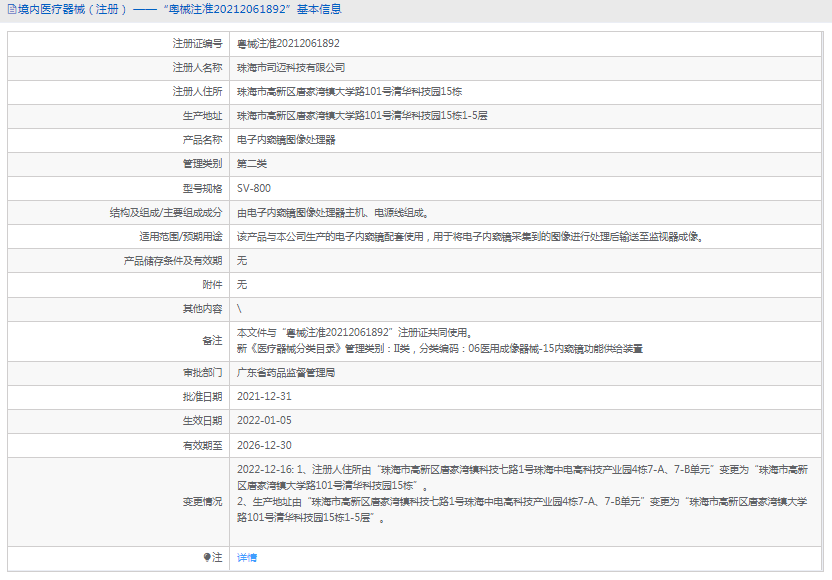The width and height of the screenshot is (832, 580).
Task: Click approval date 2021-12-31
Action: click(264, 396)
